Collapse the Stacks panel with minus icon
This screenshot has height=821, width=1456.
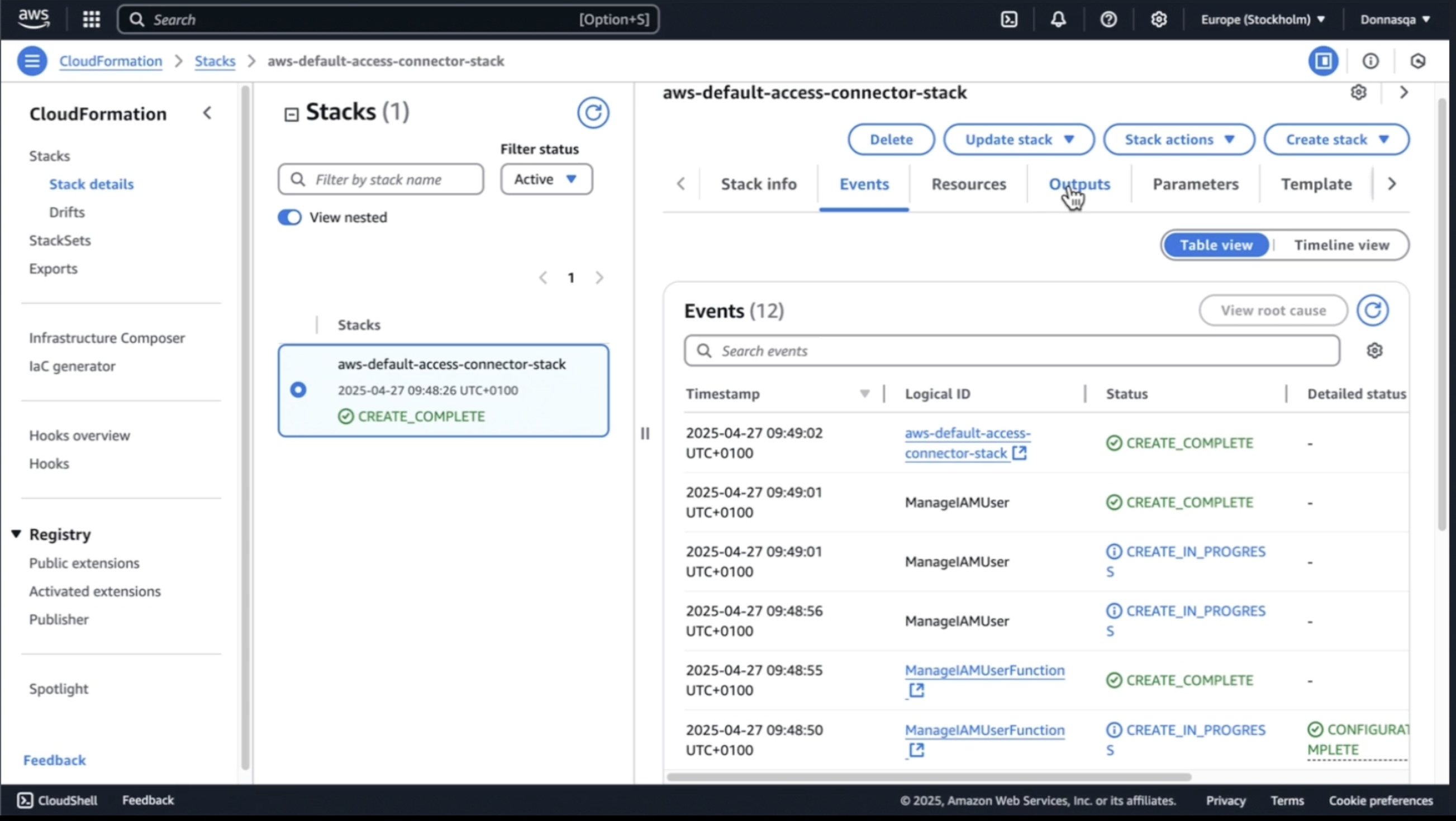291,114
